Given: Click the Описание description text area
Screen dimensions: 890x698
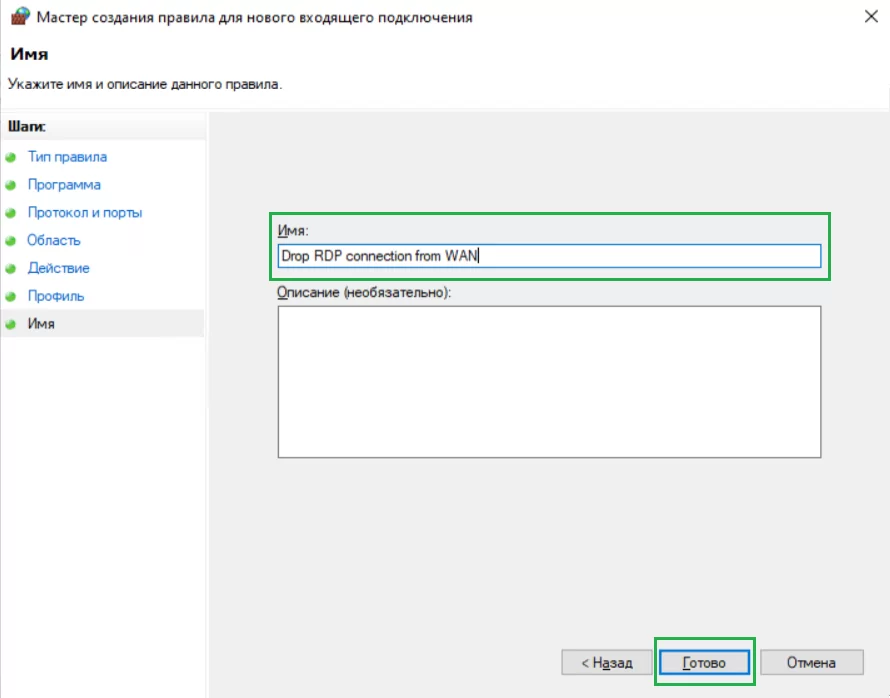Looking at the screenshot, I should pos(549,381).
